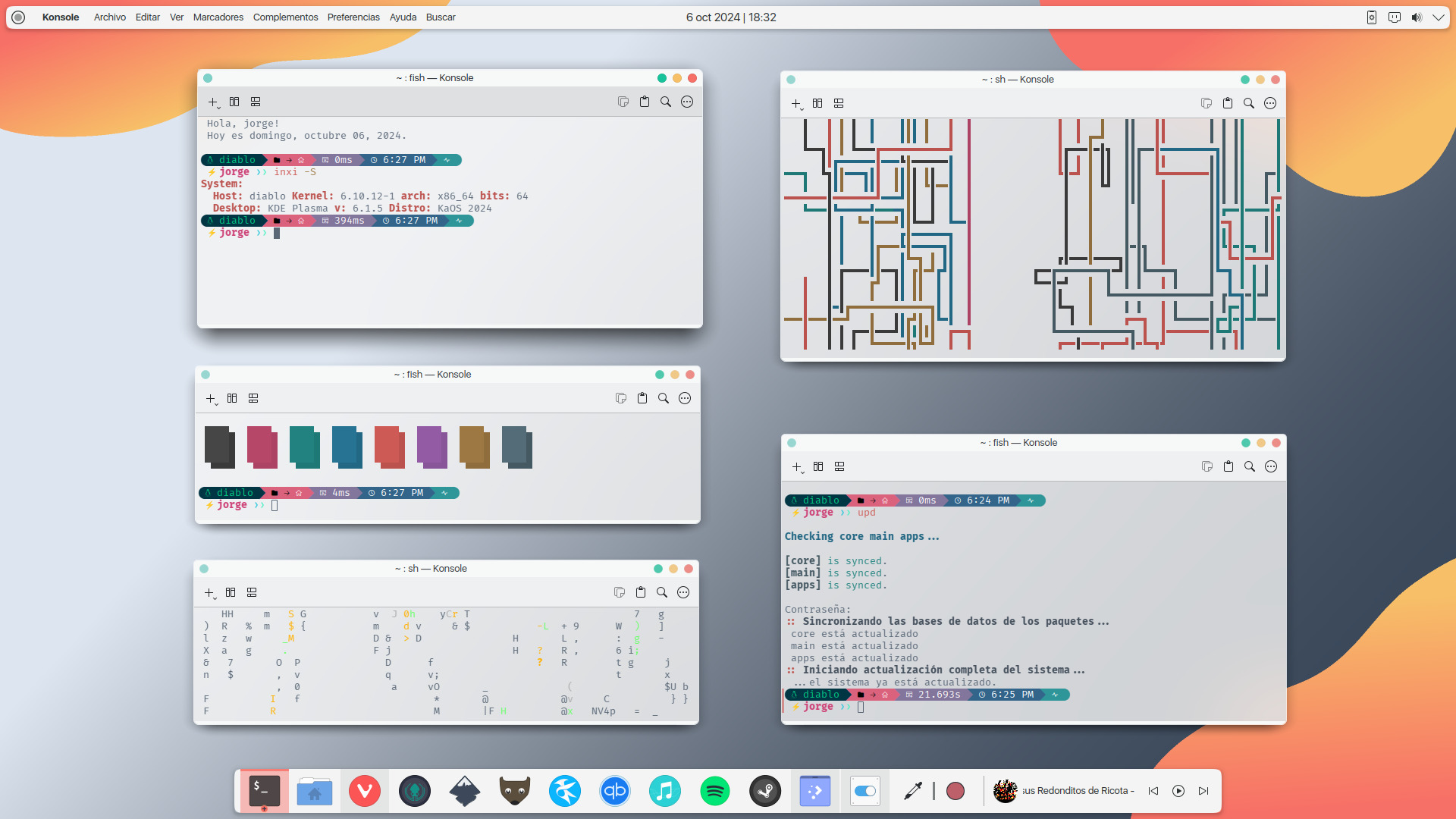Open more-options menu in color-blocks Konsole window

tap(685, 398)
